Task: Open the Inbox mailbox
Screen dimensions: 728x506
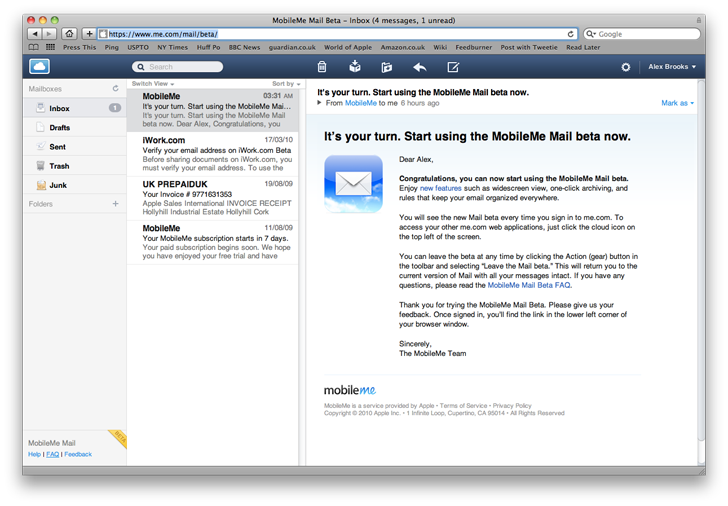Action: click(x=75, y=108)
